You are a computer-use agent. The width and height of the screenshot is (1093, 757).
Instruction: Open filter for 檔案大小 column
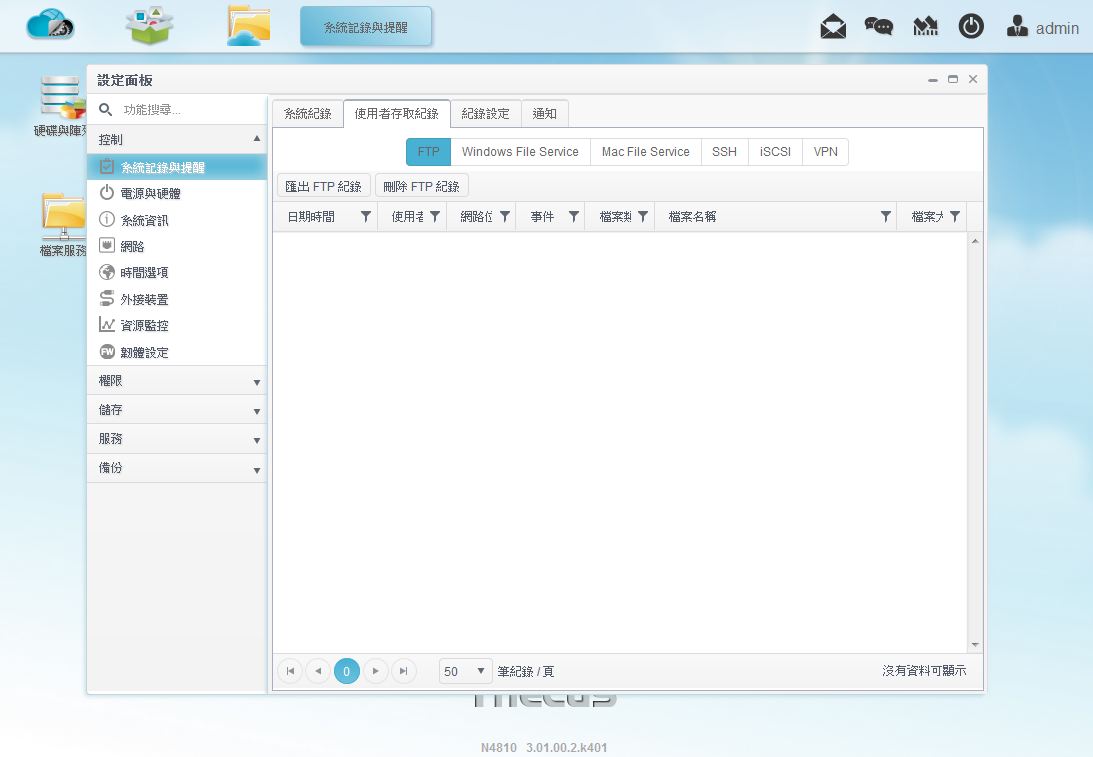coord(955,217)
